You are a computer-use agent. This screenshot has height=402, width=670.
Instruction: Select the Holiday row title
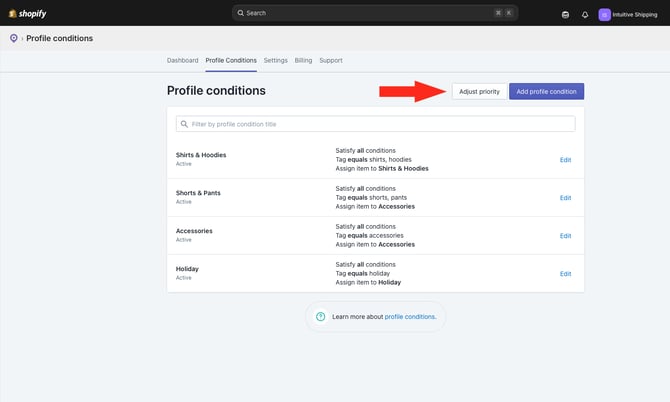(x=187, y=269)
